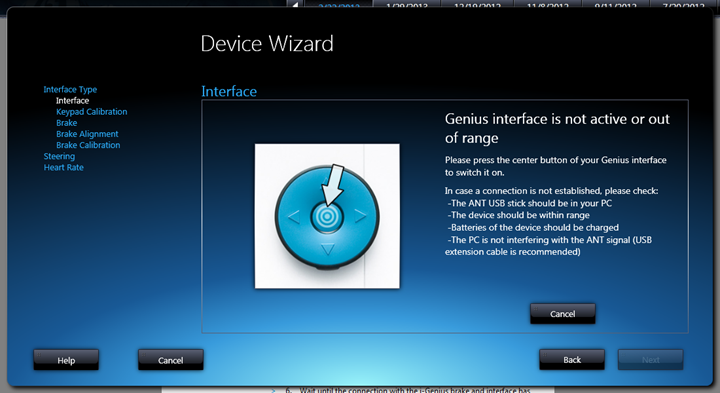The image size is (720, 393).
Task: Select Brake Calibration step
Action: click(88, 145)
